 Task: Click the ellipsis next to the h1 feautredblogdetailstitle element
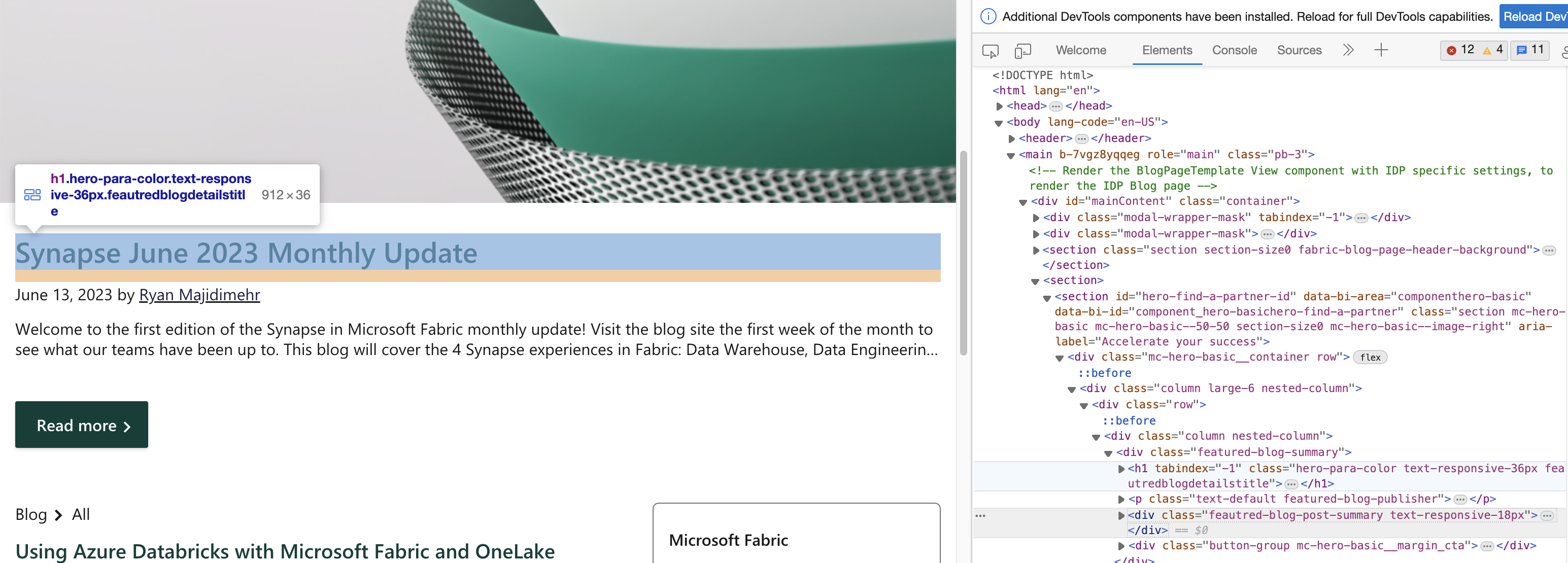click(x=1291, y=484)
